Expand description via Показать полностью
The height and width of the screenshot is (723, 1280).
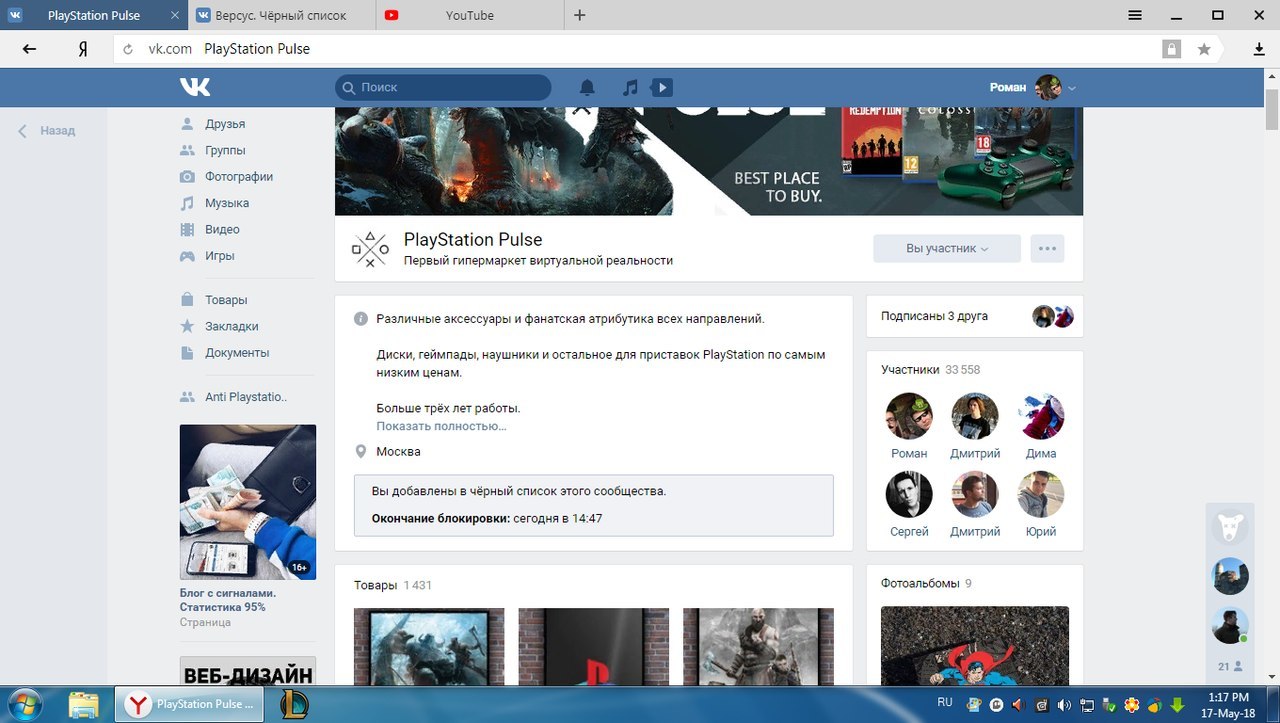click(x=441, y=426)
